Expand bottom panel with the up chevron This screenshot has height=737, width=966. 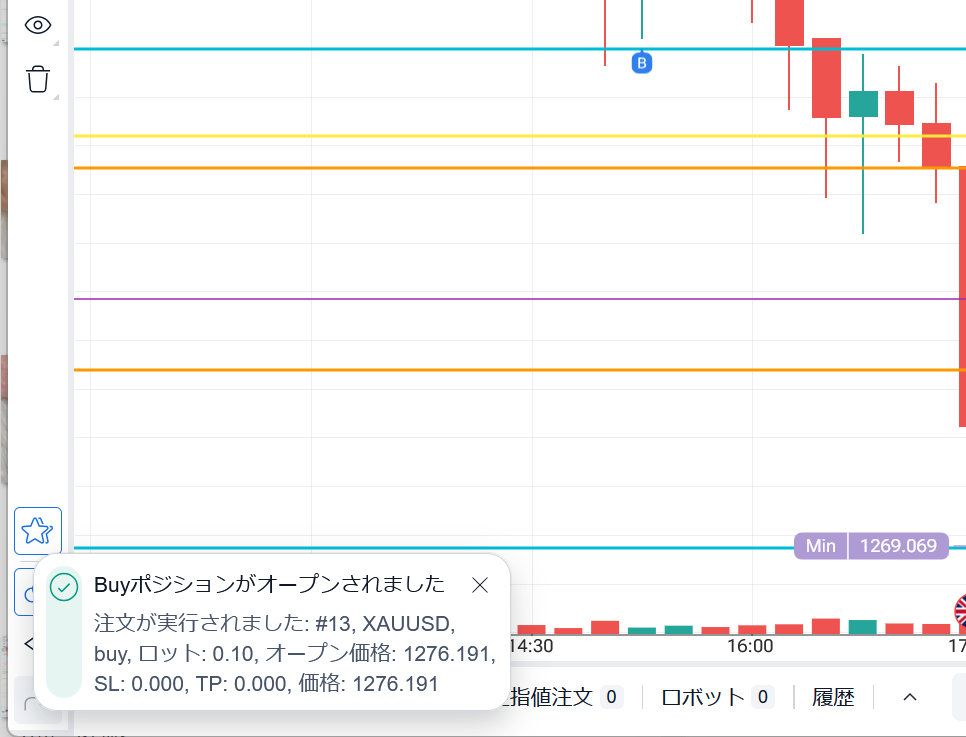pos(910,697)
